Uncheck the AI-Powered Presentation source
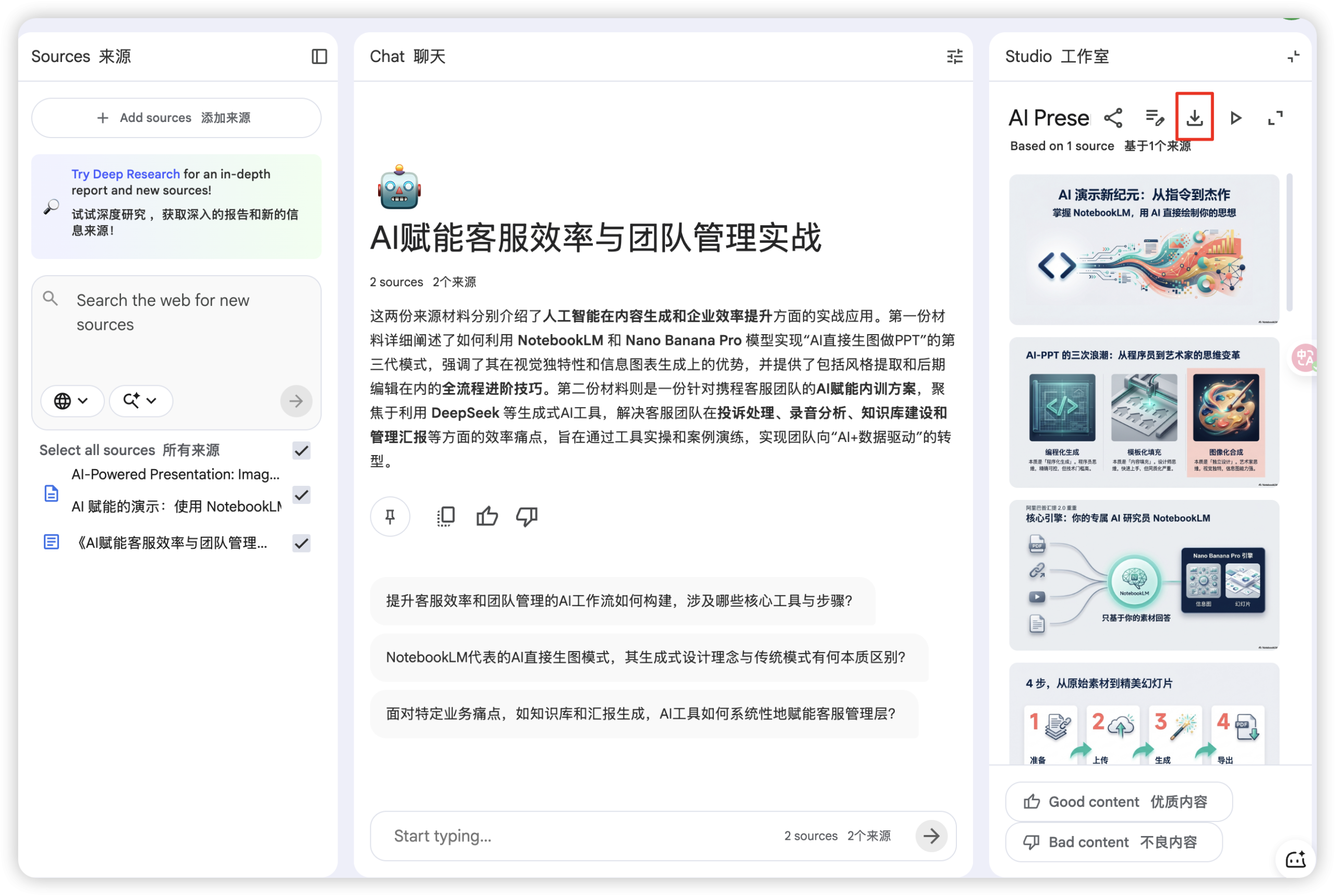Screen dimensions: 1335x896 pos(301,495)
